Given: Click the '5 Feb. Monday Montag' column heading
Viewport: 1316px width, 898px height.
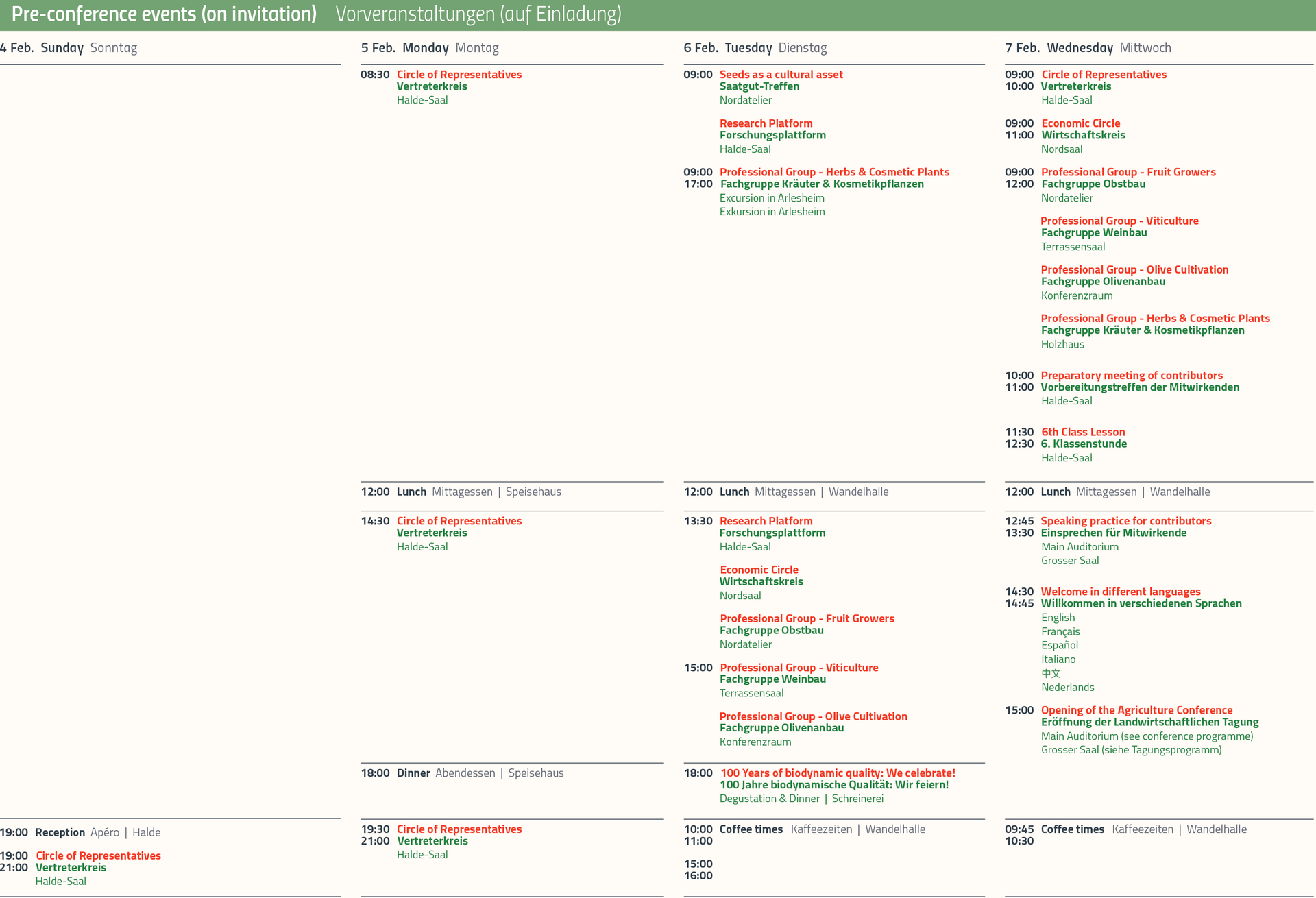Looking at the screenshot, I should tap(430, 48).
